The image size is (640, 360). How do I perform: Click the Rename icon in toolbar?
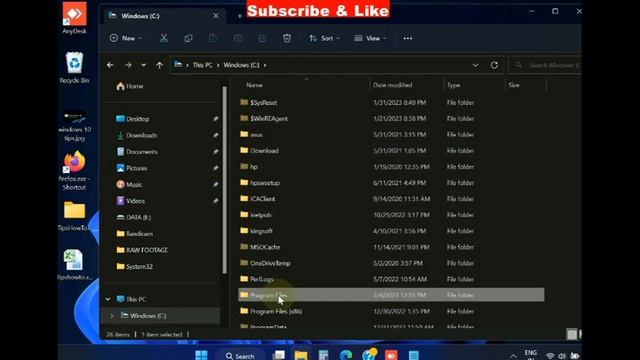pyautogui.click(x=238, y=38)
